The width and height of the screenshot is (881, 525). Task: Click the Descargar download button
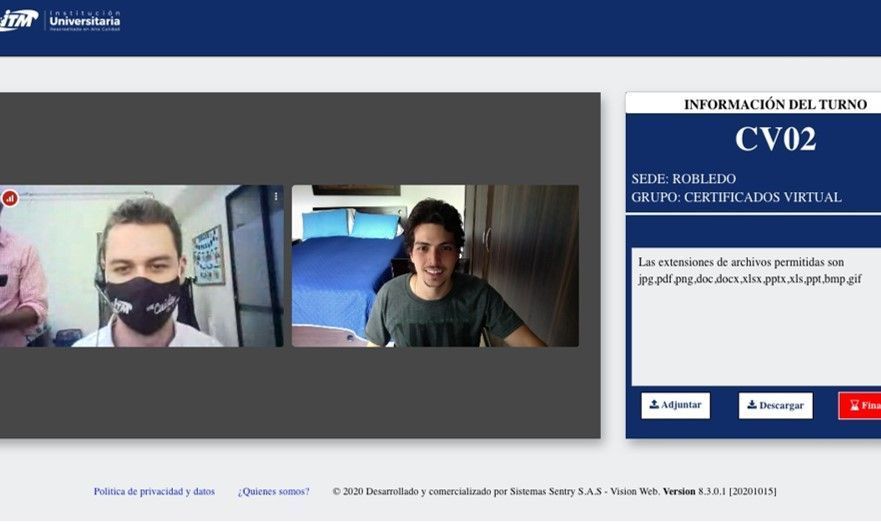pos(775,405)
